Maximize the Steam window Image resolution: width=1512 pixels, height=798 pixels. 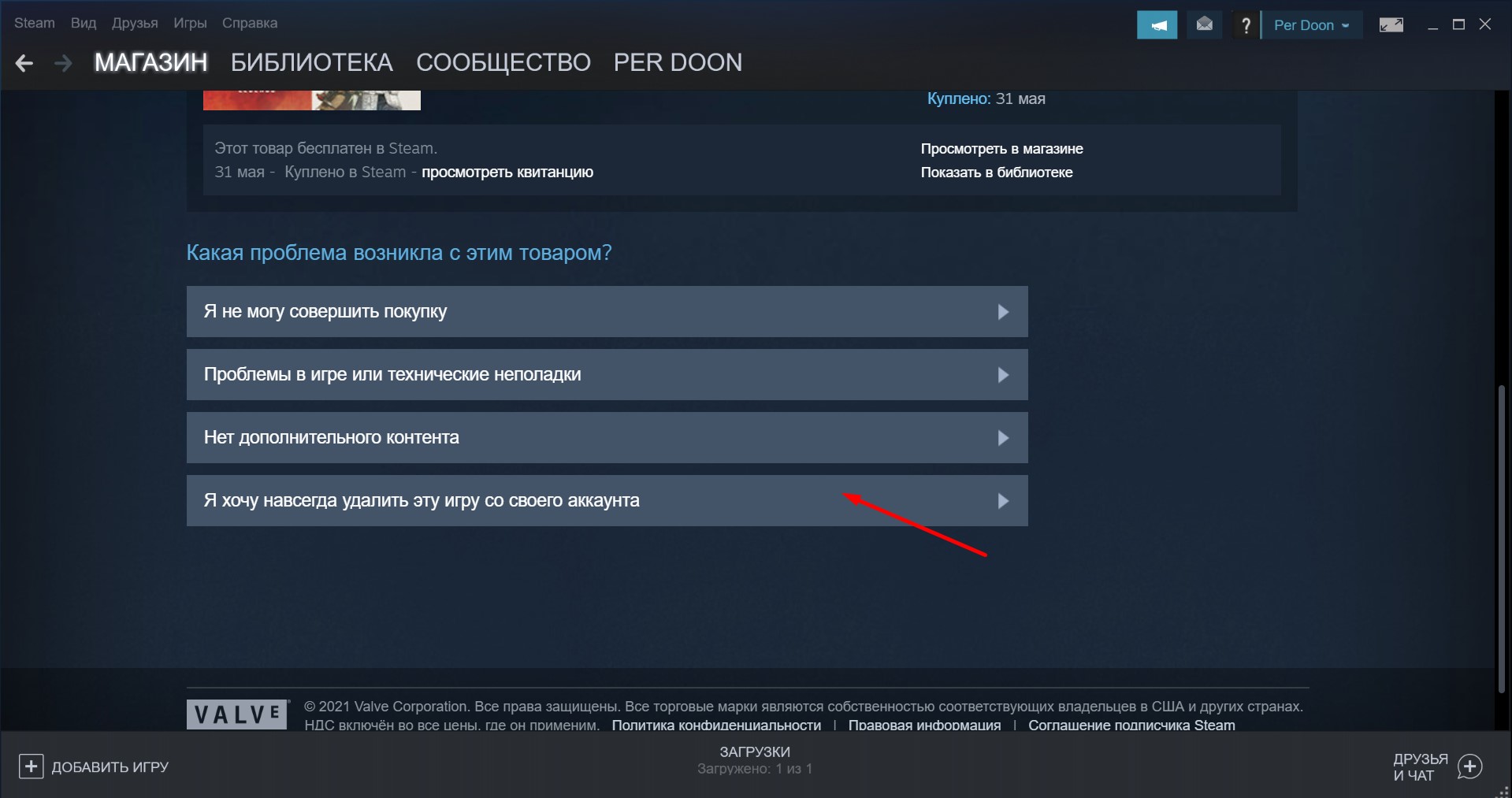click(x=1458, y=24)
